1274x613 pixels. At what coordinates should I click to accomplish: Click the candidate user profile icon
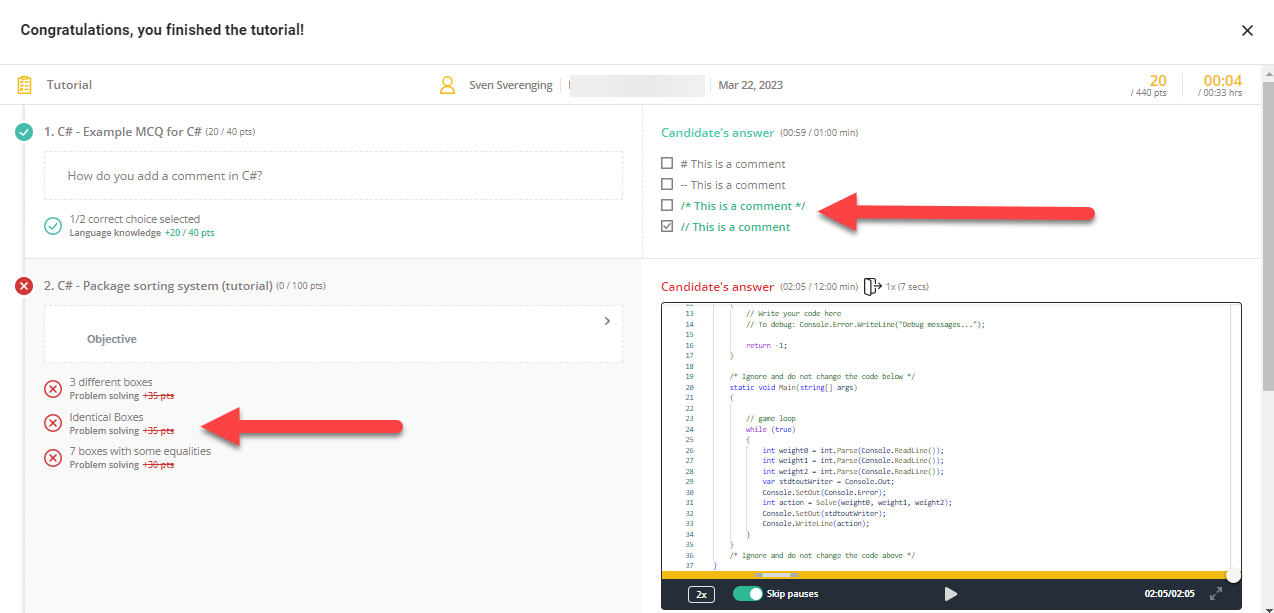(x=448, y=85)
